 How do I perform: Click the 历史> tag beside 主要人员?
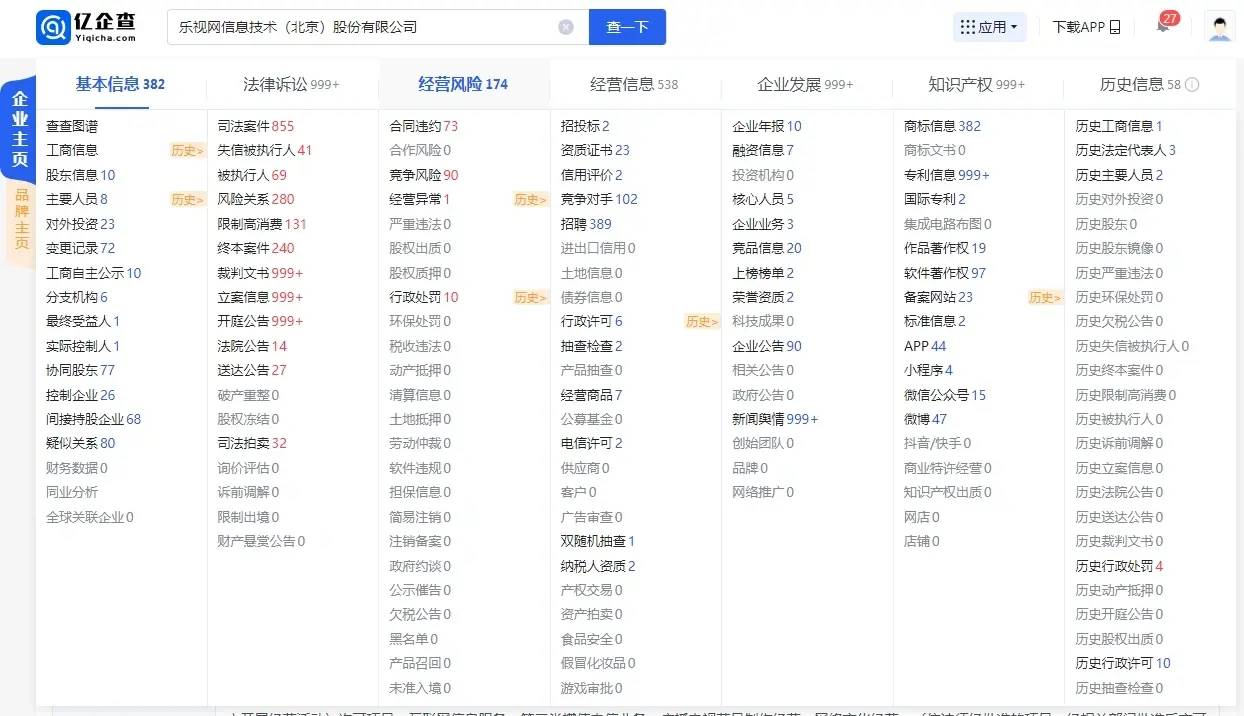(188, 200)
